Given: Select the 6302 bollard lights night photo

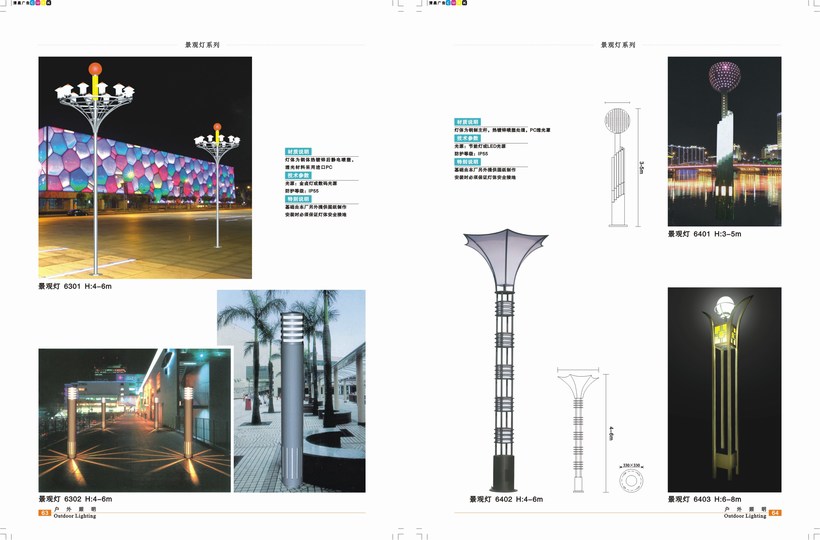Looking at the screenshot, I should click(x=135, y=420).
